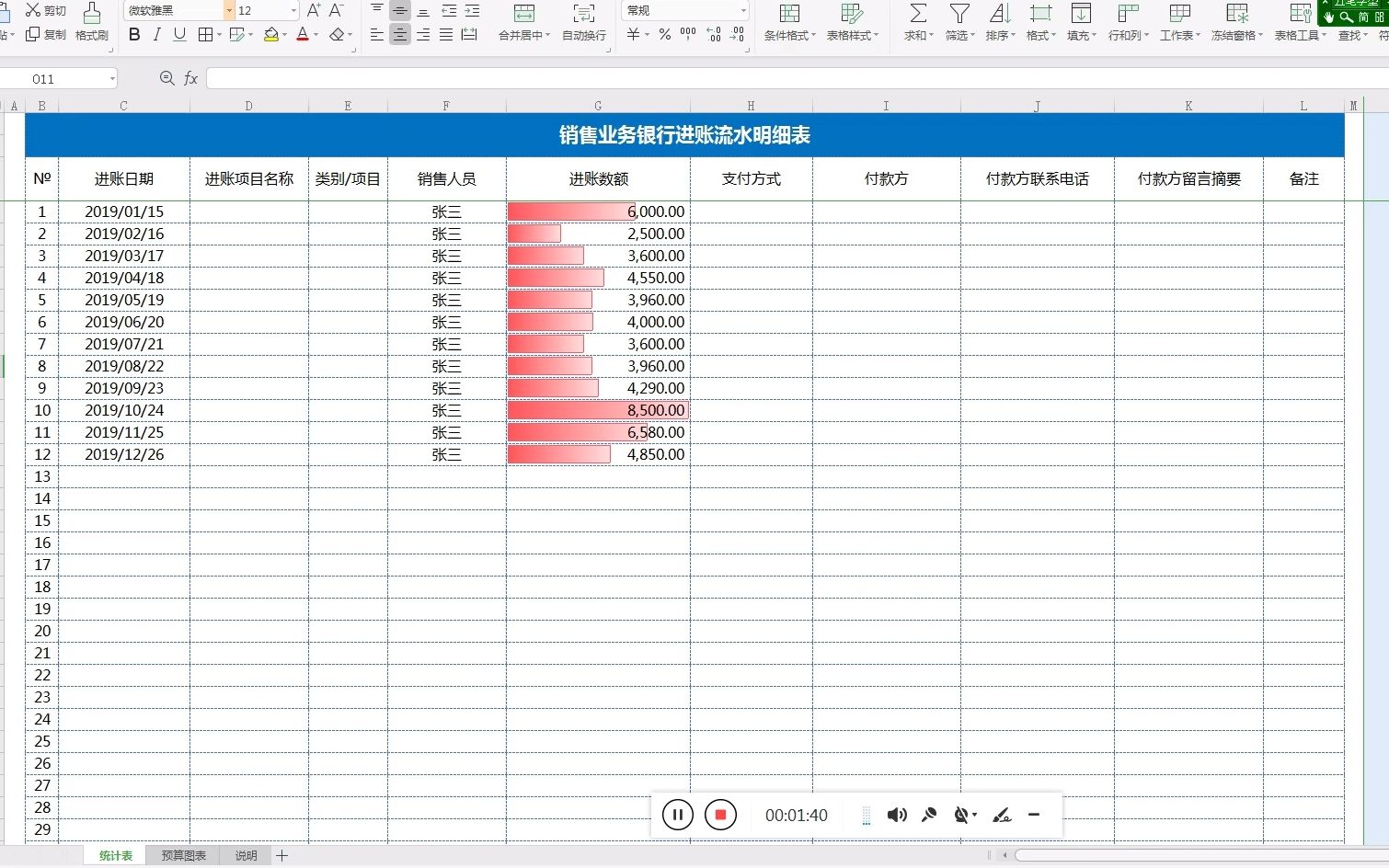Open Conditional Formatting (条件格式) menu

click(x=789, y=22)
